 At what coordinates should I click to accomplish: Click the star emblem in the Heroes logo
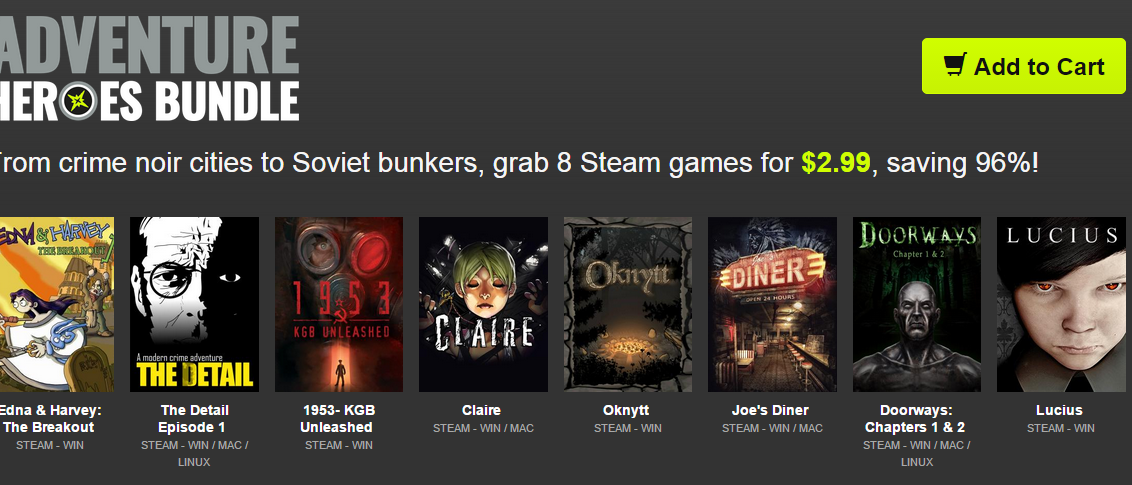(79, 101)
